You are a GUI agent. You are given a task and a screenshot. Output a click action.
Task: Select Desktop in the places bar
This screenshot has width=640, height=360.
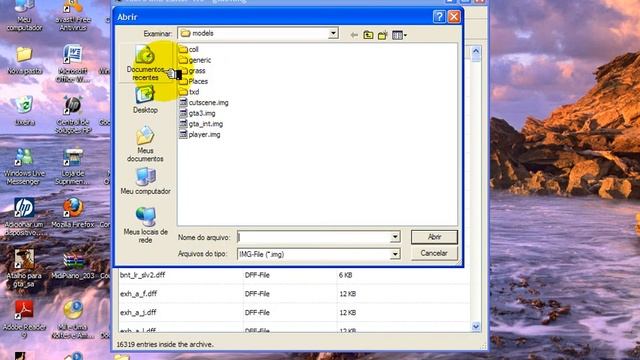click(145, 99)
